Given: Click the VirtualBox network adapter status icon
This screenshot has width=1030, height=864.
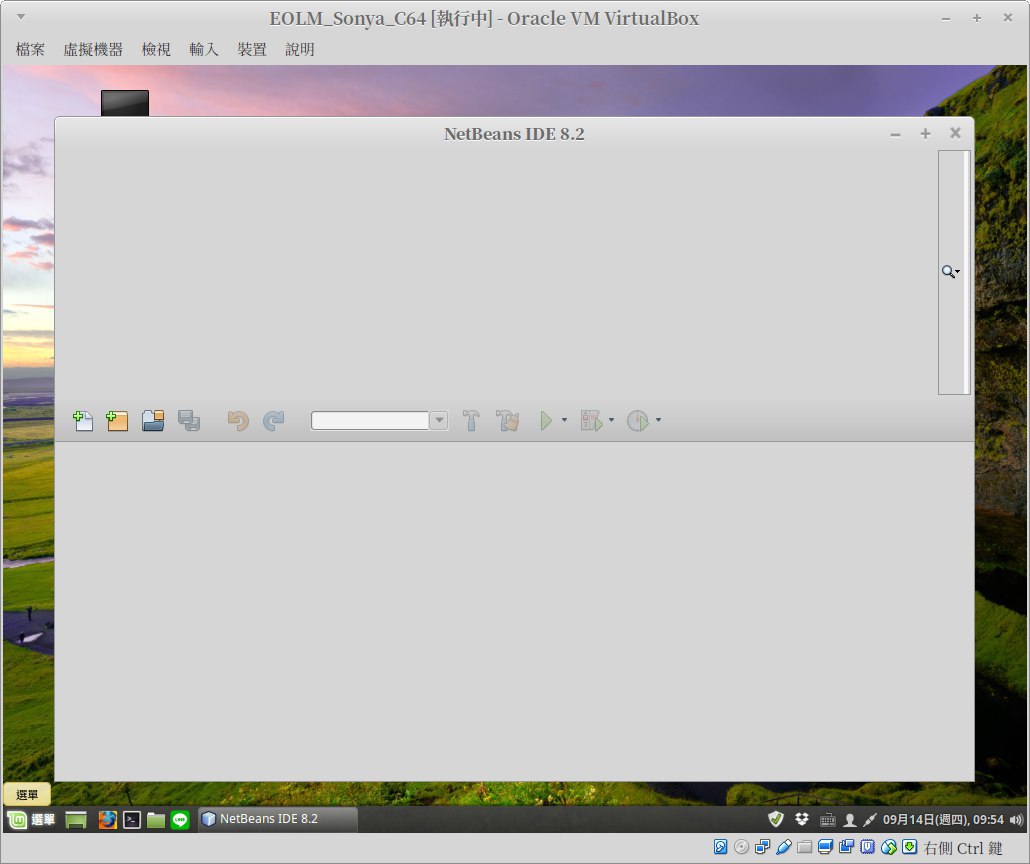Looking at the screenshot, I should click(763, 847).
